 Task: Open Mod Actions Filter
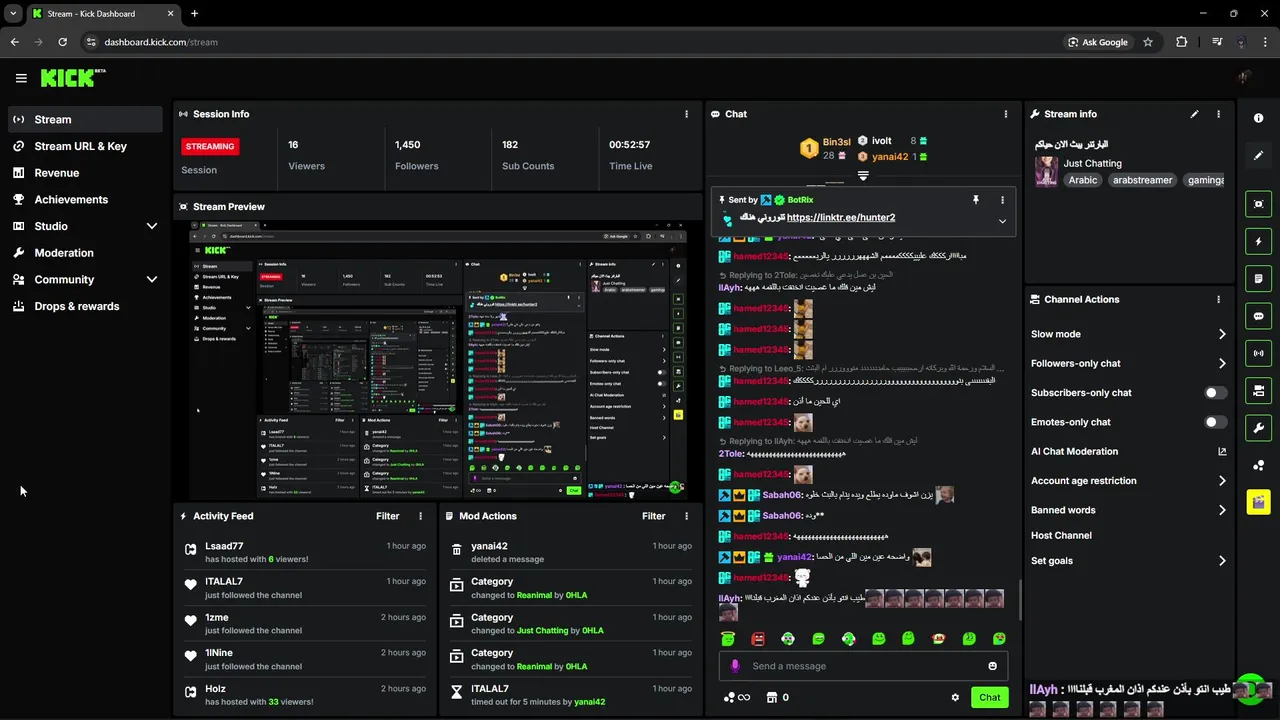[653, 516]
